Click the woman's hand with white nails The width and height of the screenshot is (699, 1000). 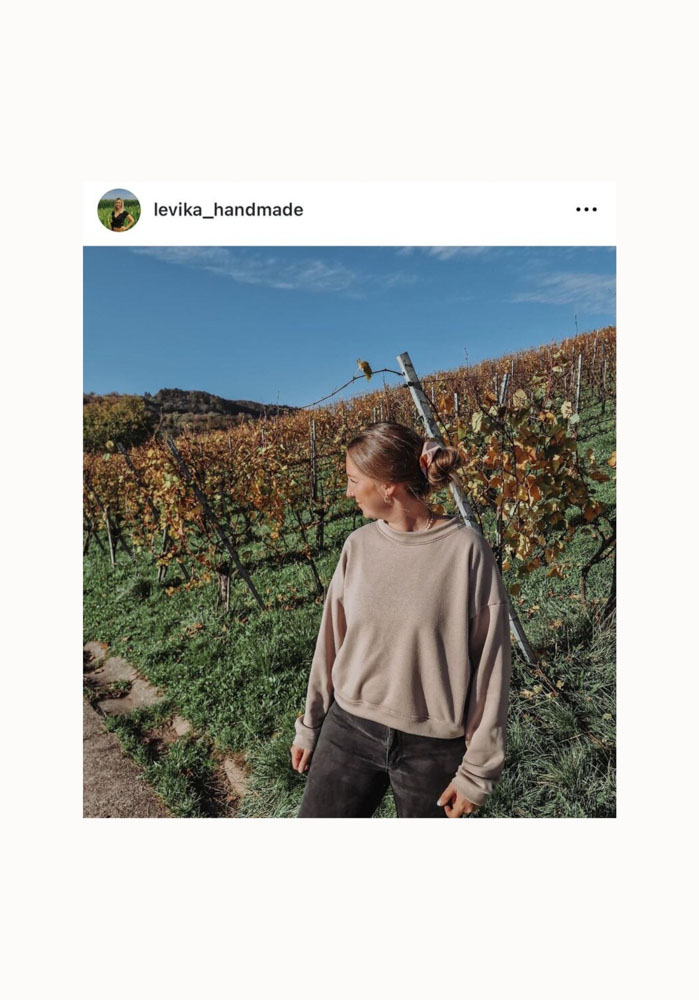(x=457, y=801)
